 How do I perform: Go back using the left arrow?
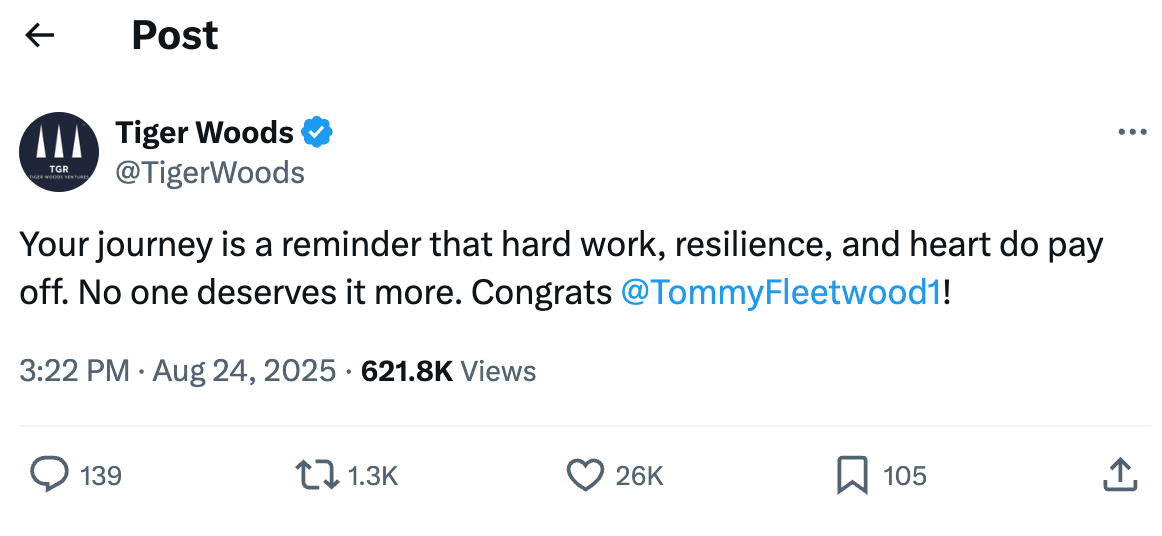coord(39,36)
